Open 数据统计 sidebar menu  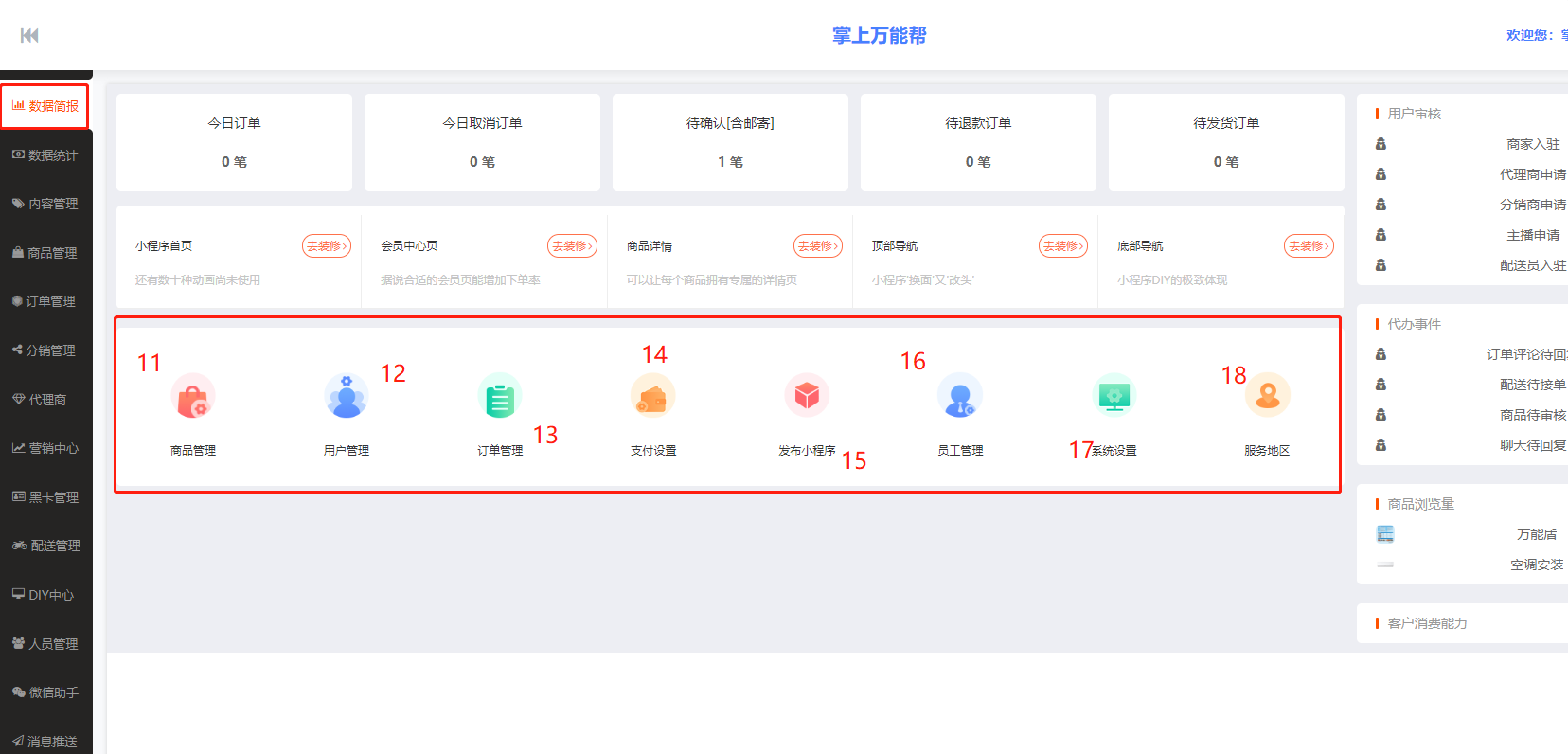click(x=45, y=155)
